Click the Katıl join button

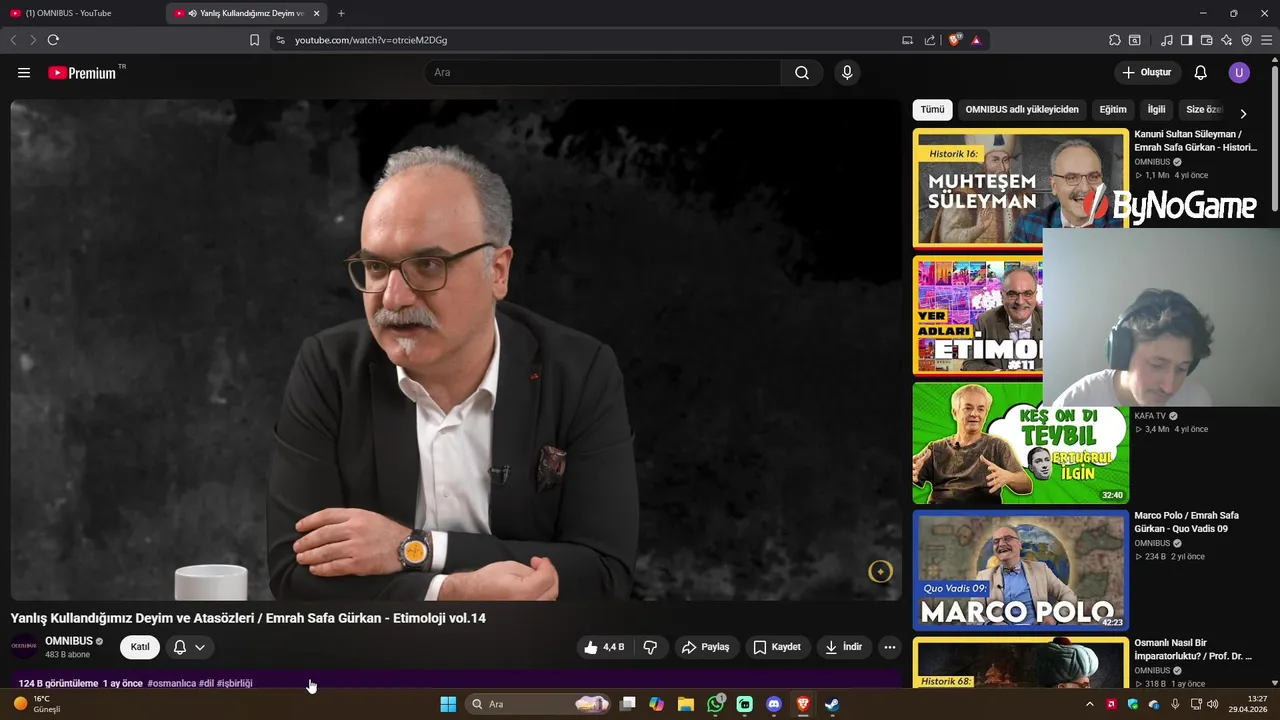point(140,647)
